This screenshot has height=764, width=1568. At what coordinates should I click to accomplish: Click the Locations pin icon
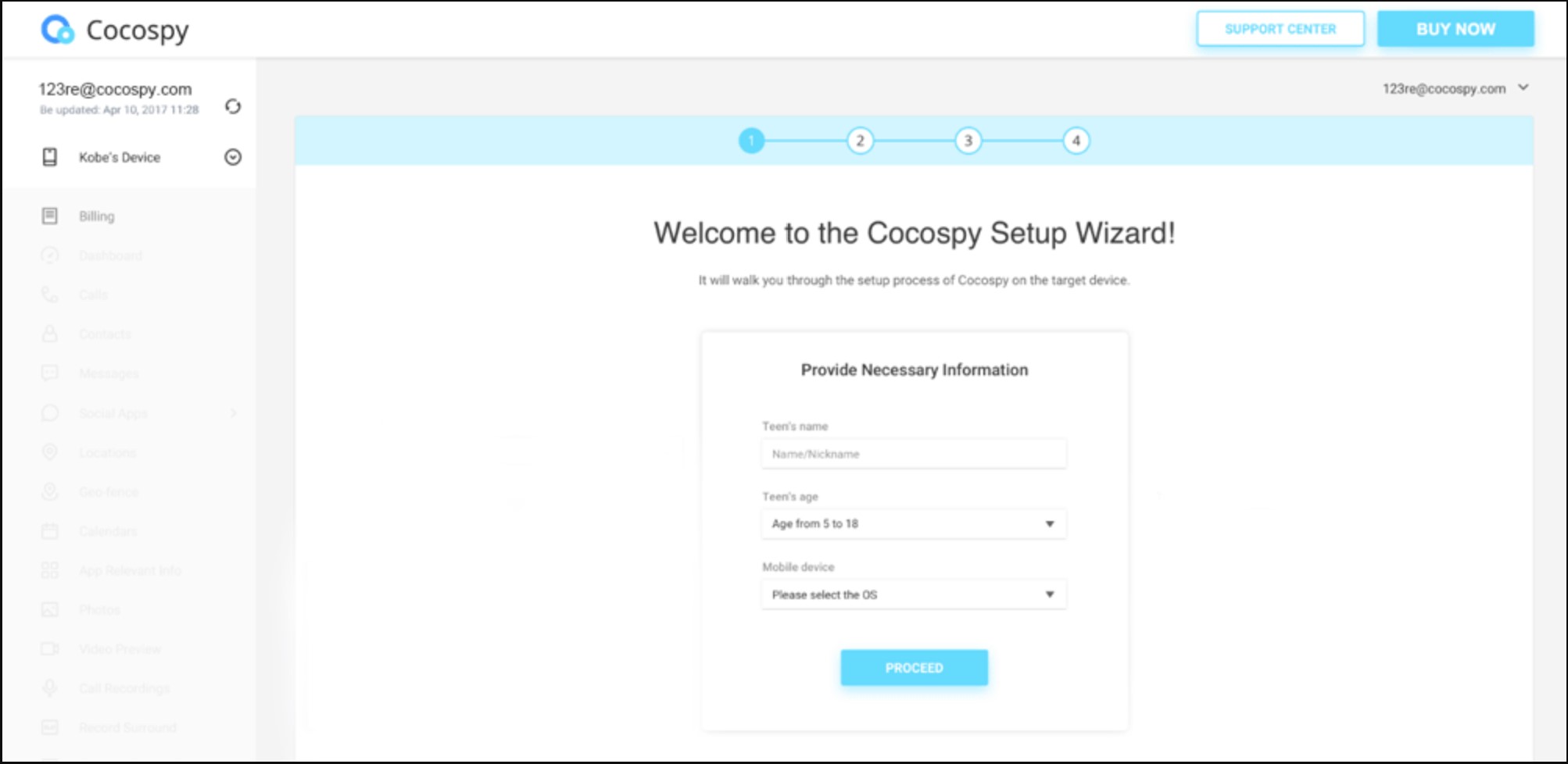tap(49, 452)
